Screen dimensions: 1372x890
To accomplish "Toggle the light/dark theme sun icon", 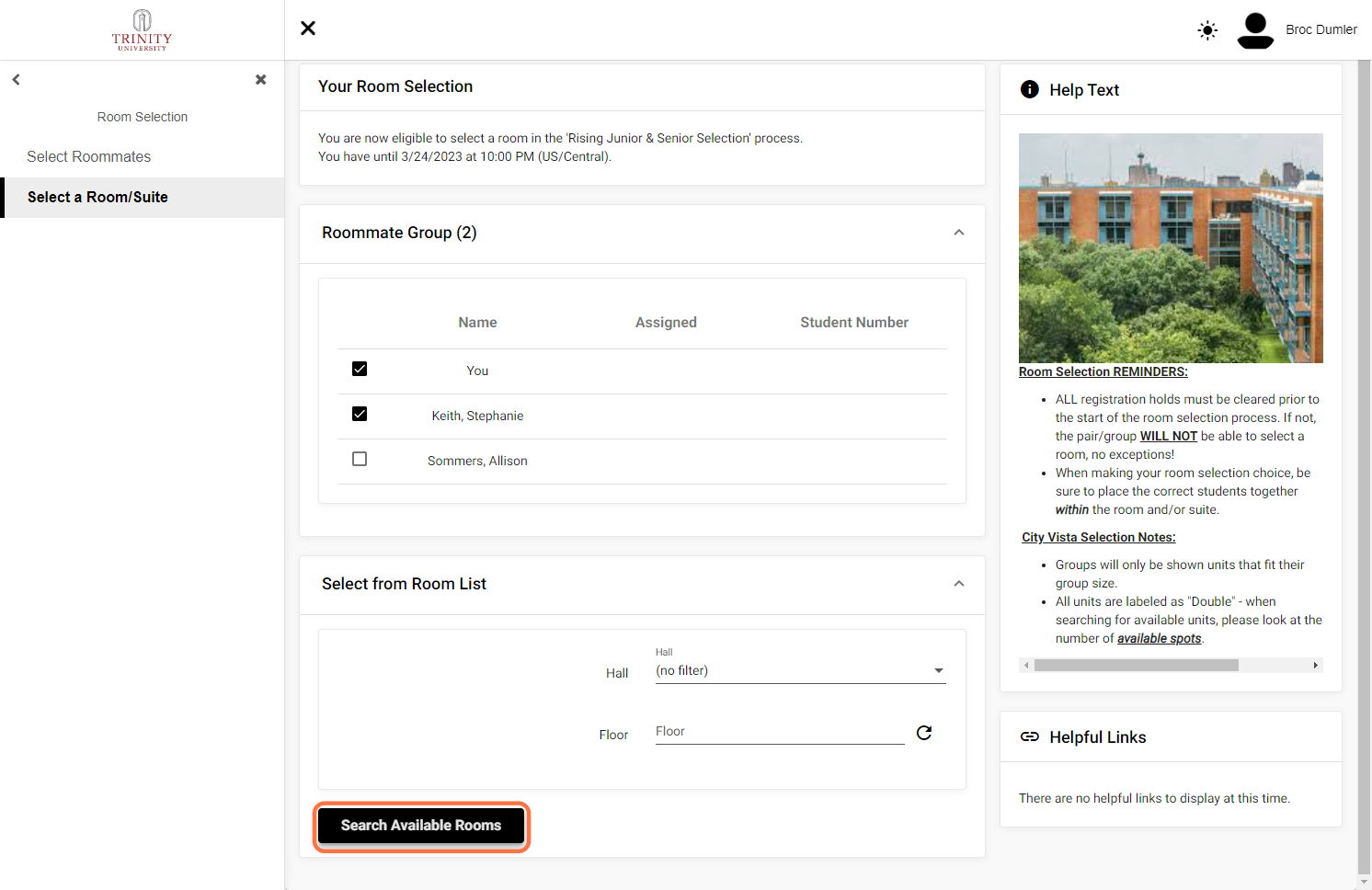I will point(1207,30).
